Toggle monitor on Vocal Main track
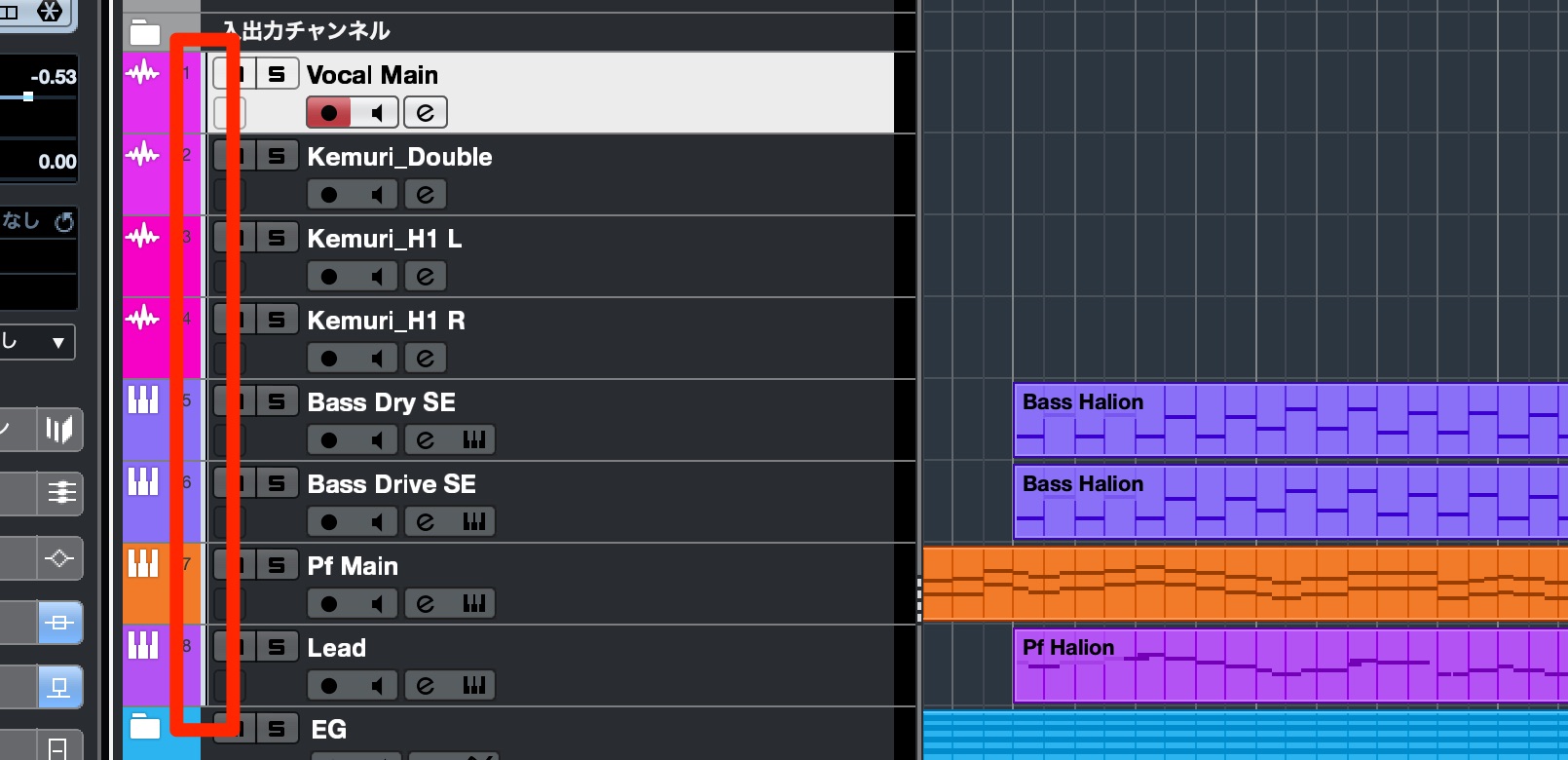This screenshot has width=1568, height=760. [376, 113]
